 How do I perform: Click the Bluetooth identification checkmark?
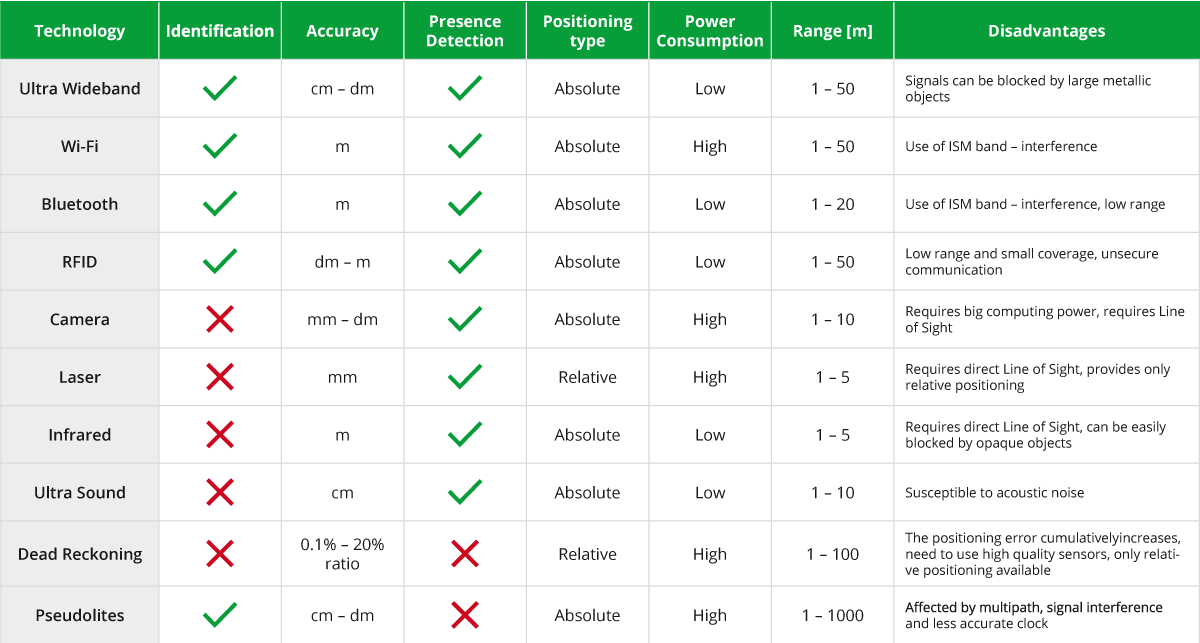click(x=220, y=204)
